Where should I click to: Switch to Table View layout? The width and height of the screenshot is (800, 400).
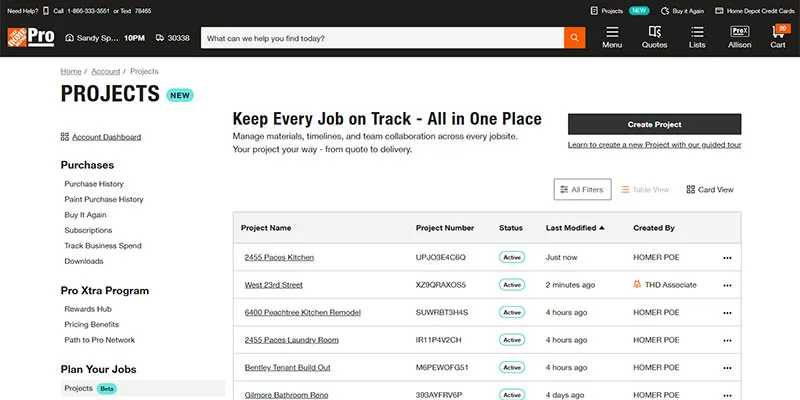(x=644, y=189)
